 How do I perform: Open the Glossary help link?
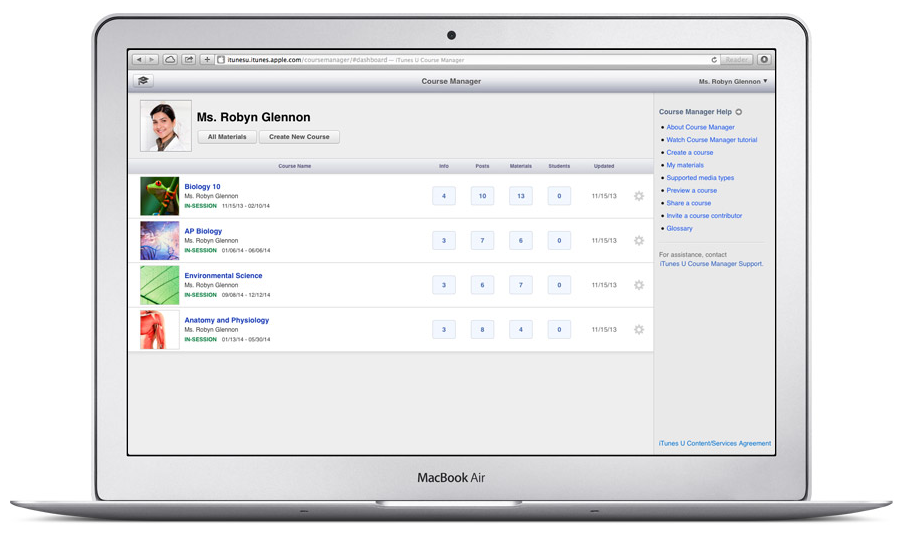pyautogui.click(x=679, y=229)
